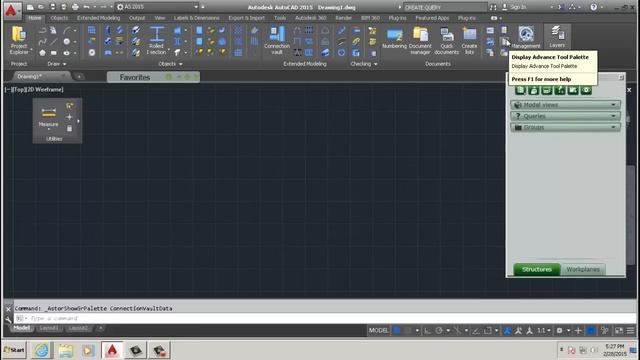The width and height of the screenshot is (640, 360).
Task: Switch to the Objects ribbon tab
Action: tap(59, 18)
